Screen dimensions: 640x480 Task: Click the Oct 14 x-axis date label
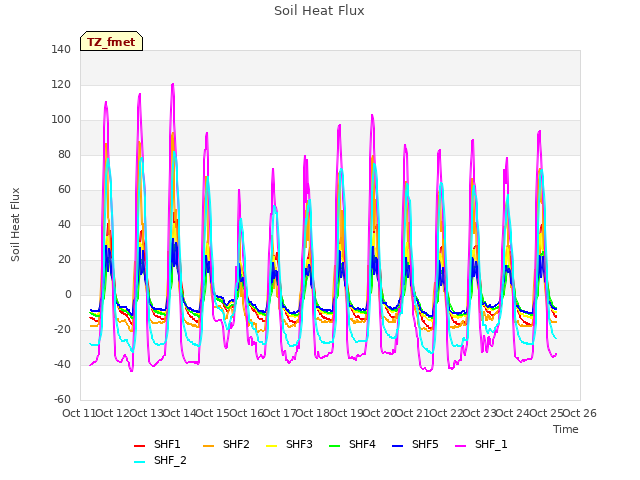pyautogui.click(x=179, y=413)
